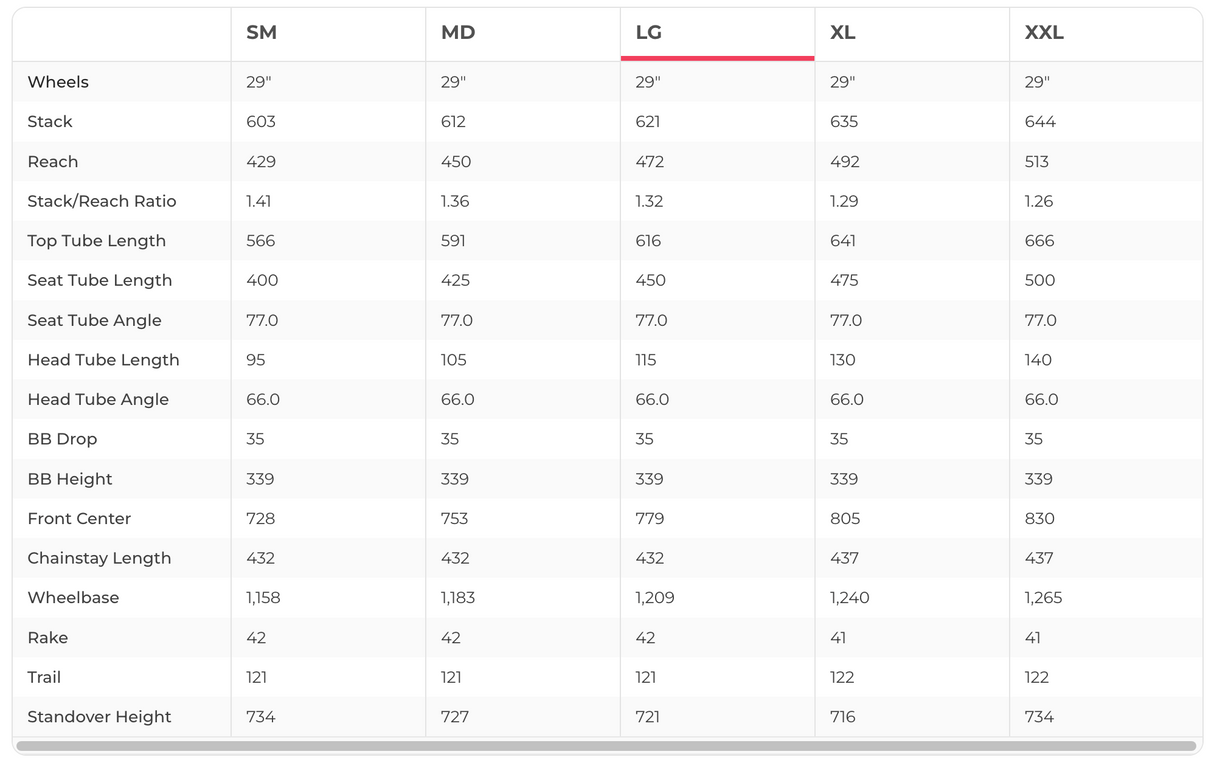Viewport: 1214px width, 760px height.
Task: Click the Wheels row label
Action: (x=58, y=82)
